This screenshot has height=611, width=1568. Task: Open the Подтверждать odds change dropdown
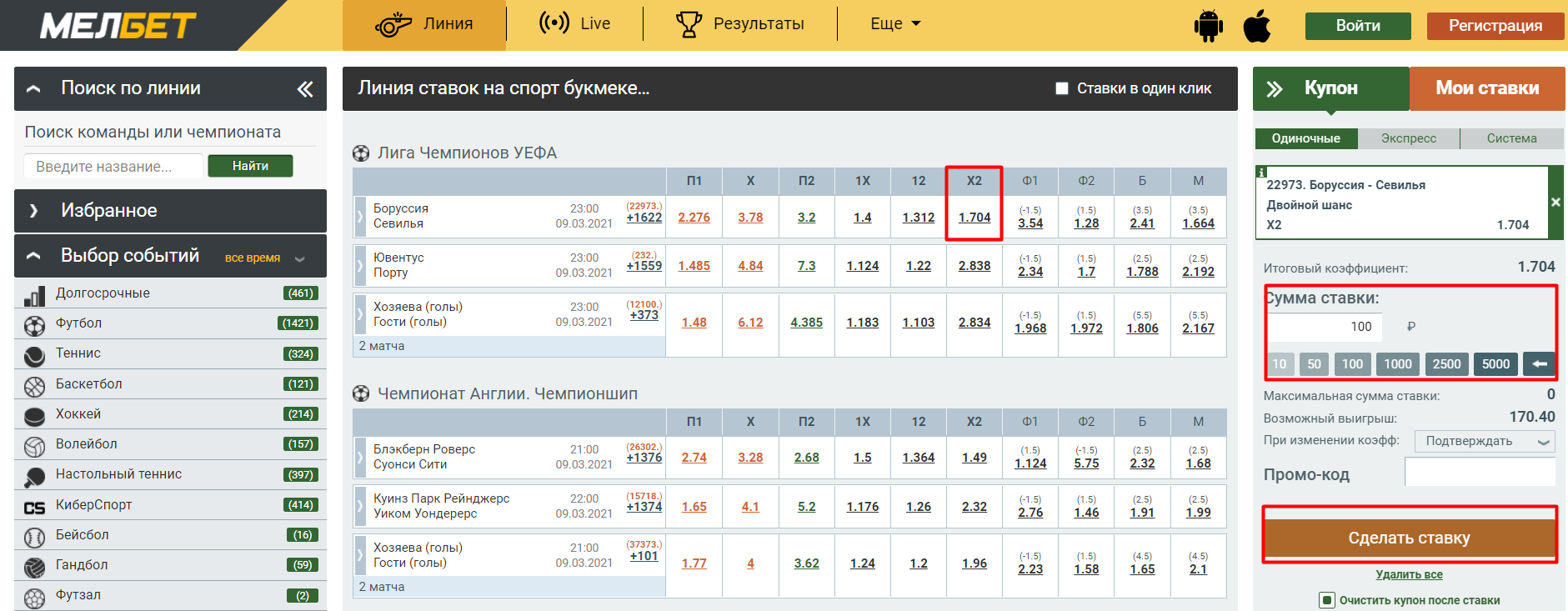(x=1485, y=441)
